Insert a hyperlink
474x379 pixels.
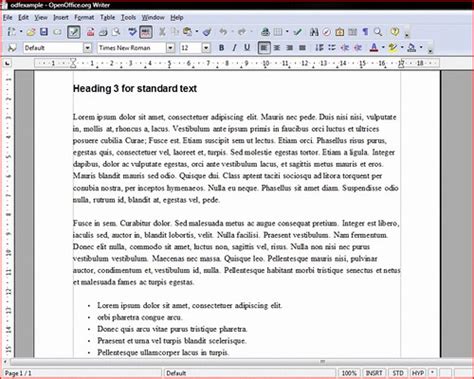click(265, 32)
